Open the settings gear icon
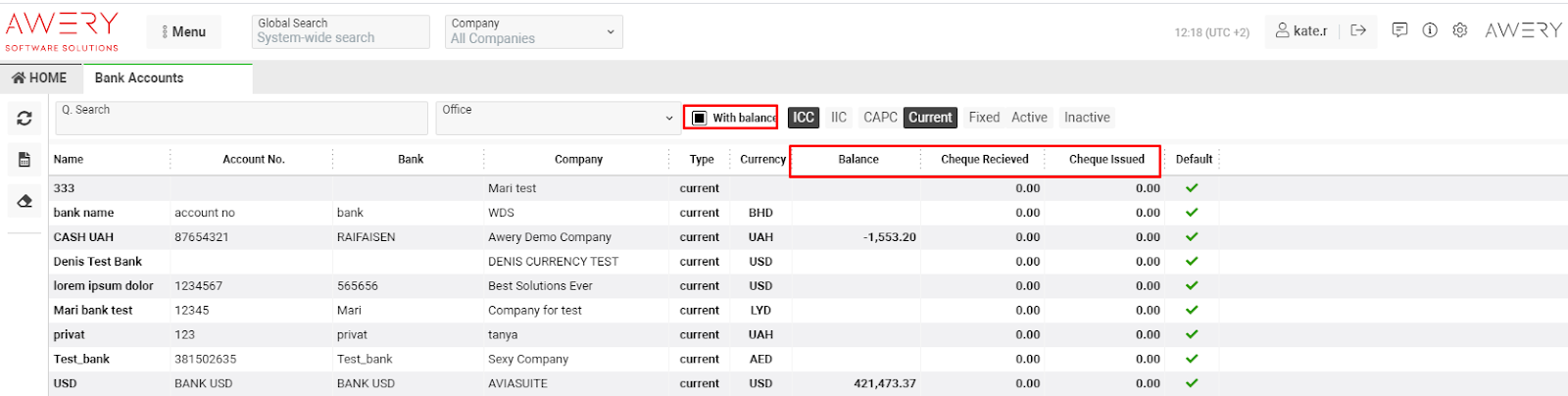This screenshot has height=396, width=1568. (1460, 30)
